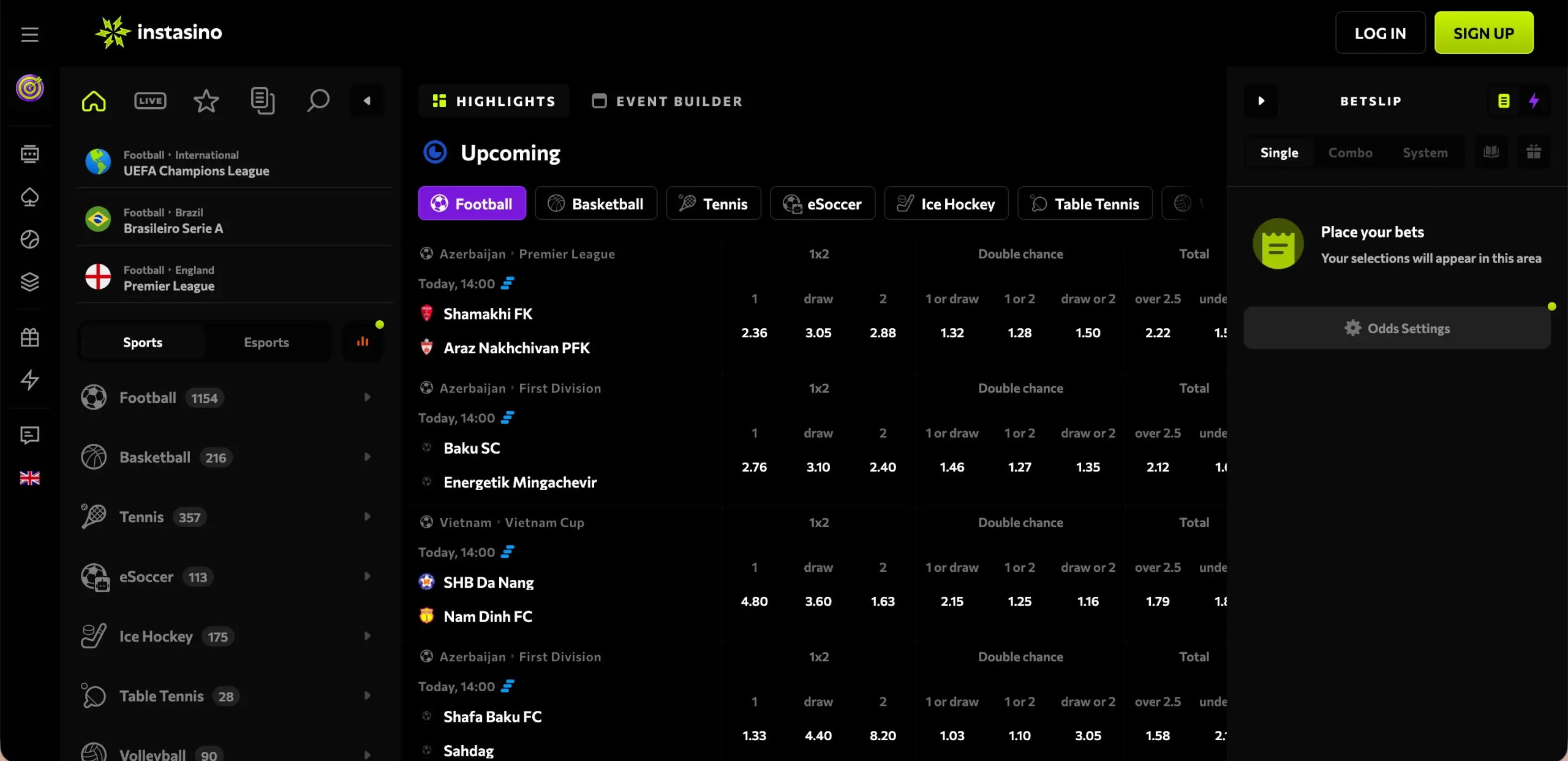Open the hamburger menu icon
The width and height of the screenshot is (1568, 761).
(x=29, y=34)
